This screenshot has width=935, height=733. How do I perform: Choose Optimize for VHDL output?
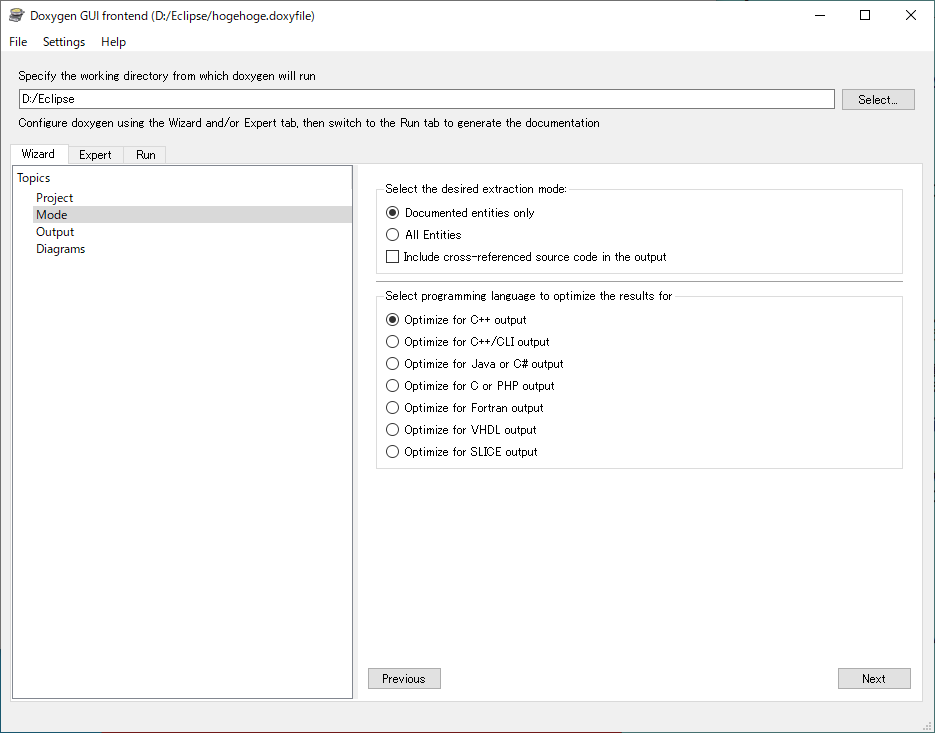[x=461, y=429]
